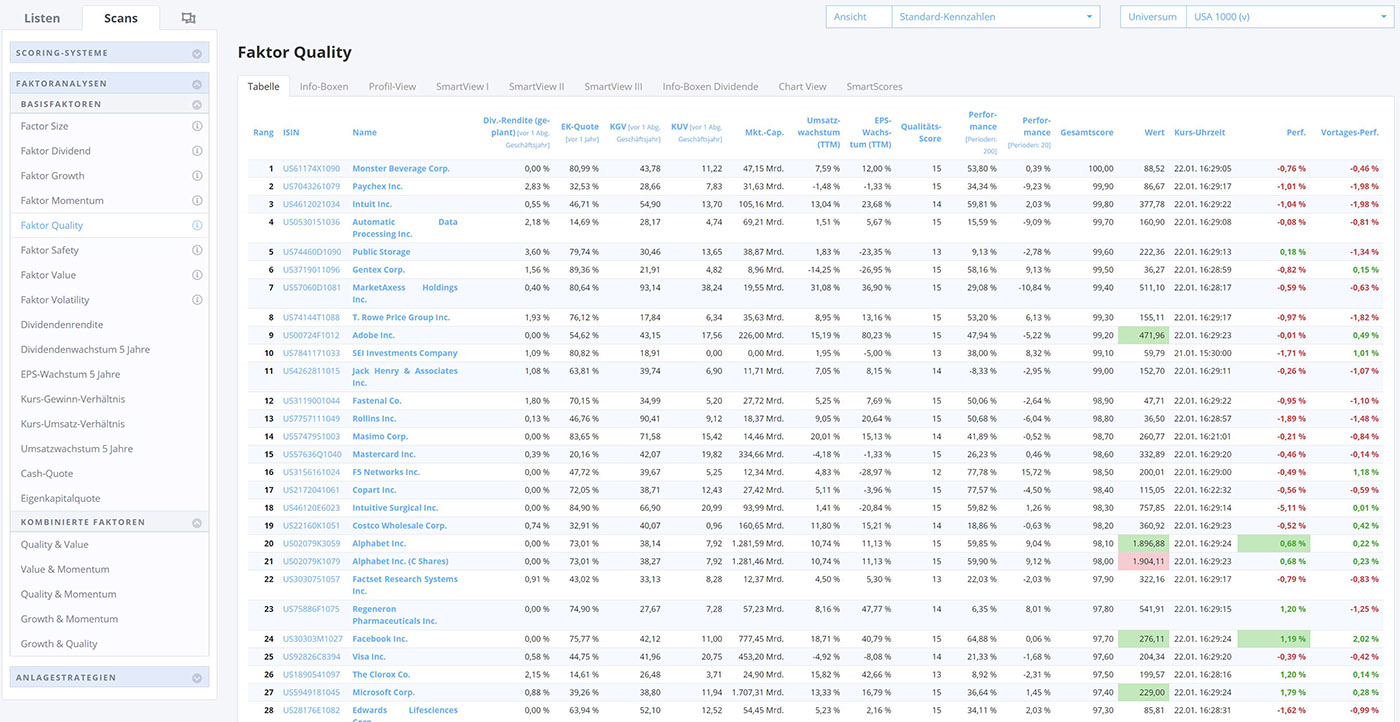Open ISIN US30303M1027 link
This screenshot has width=1400, height=722.
pos(312,639)
